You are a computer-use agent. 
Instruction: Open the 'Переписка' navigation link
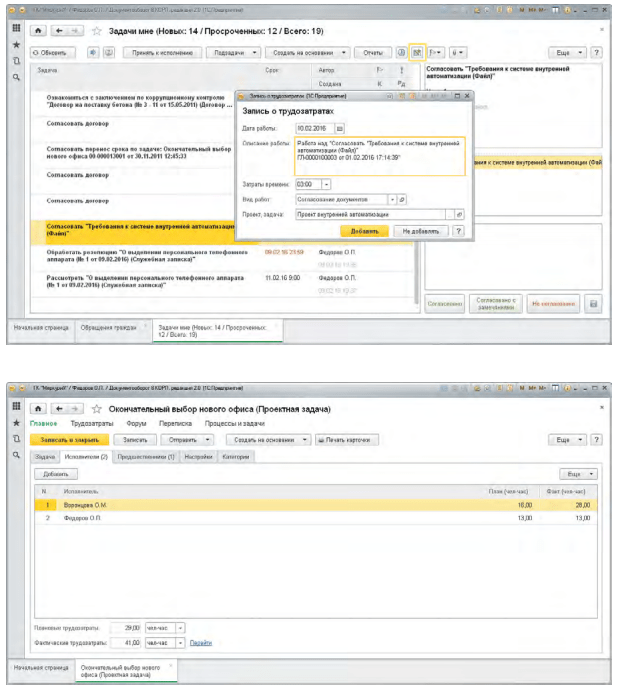click(x=175, y=424)
